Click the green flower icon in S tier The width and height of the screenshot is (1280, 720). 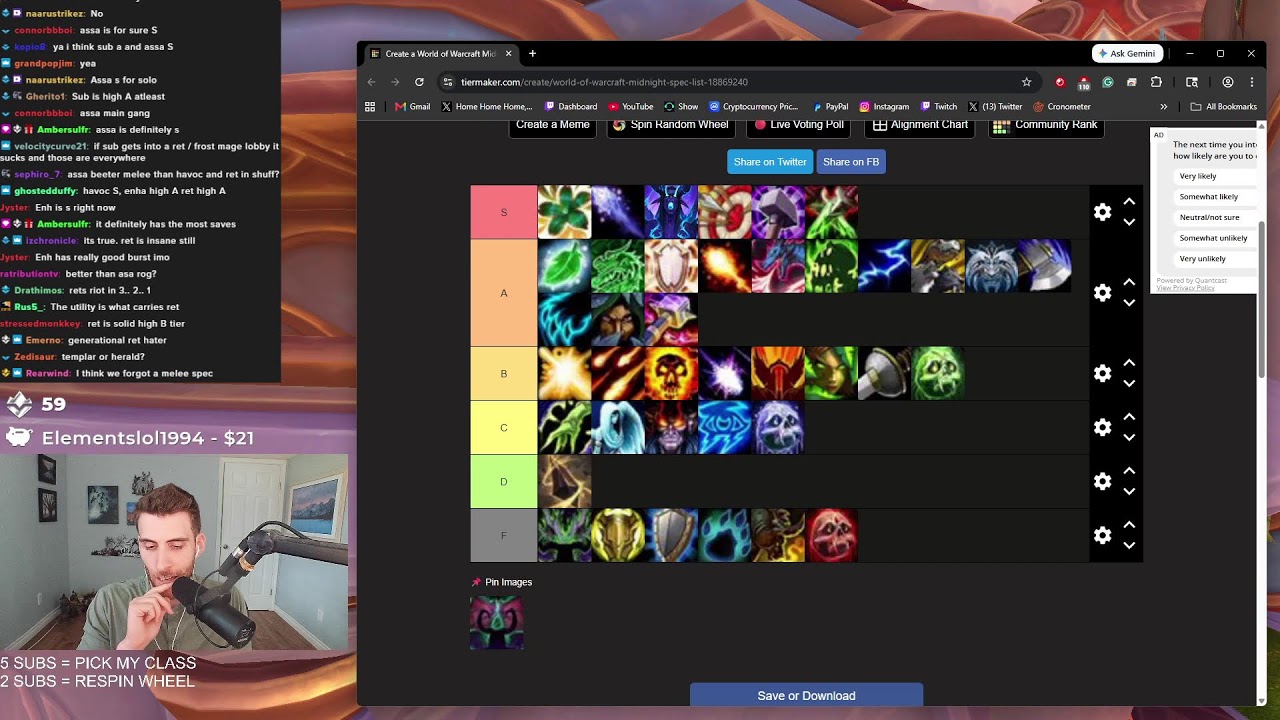[x=564, y=212]
